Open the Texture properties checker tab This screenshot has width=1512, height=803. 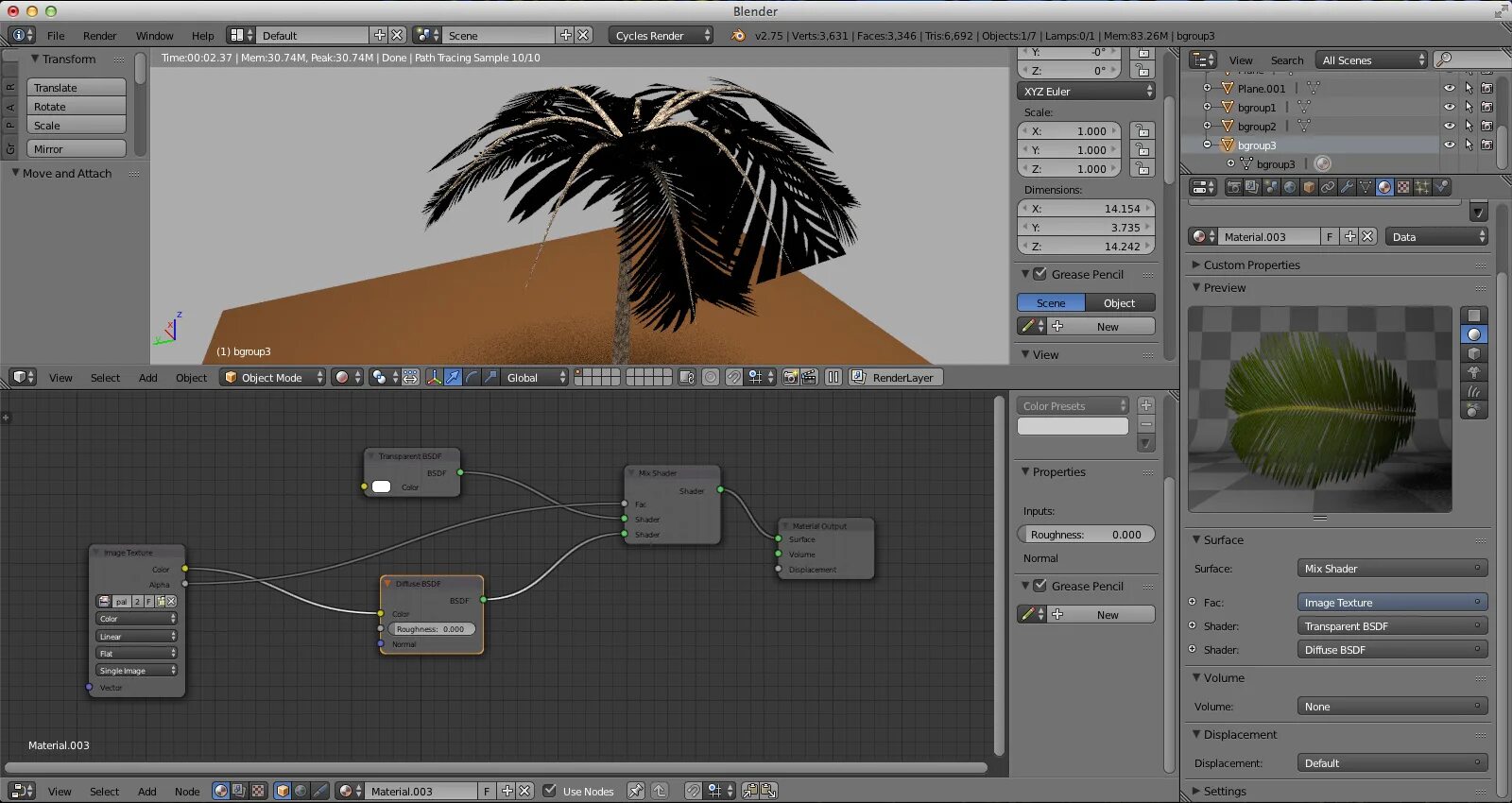[x=1403, y=187]
